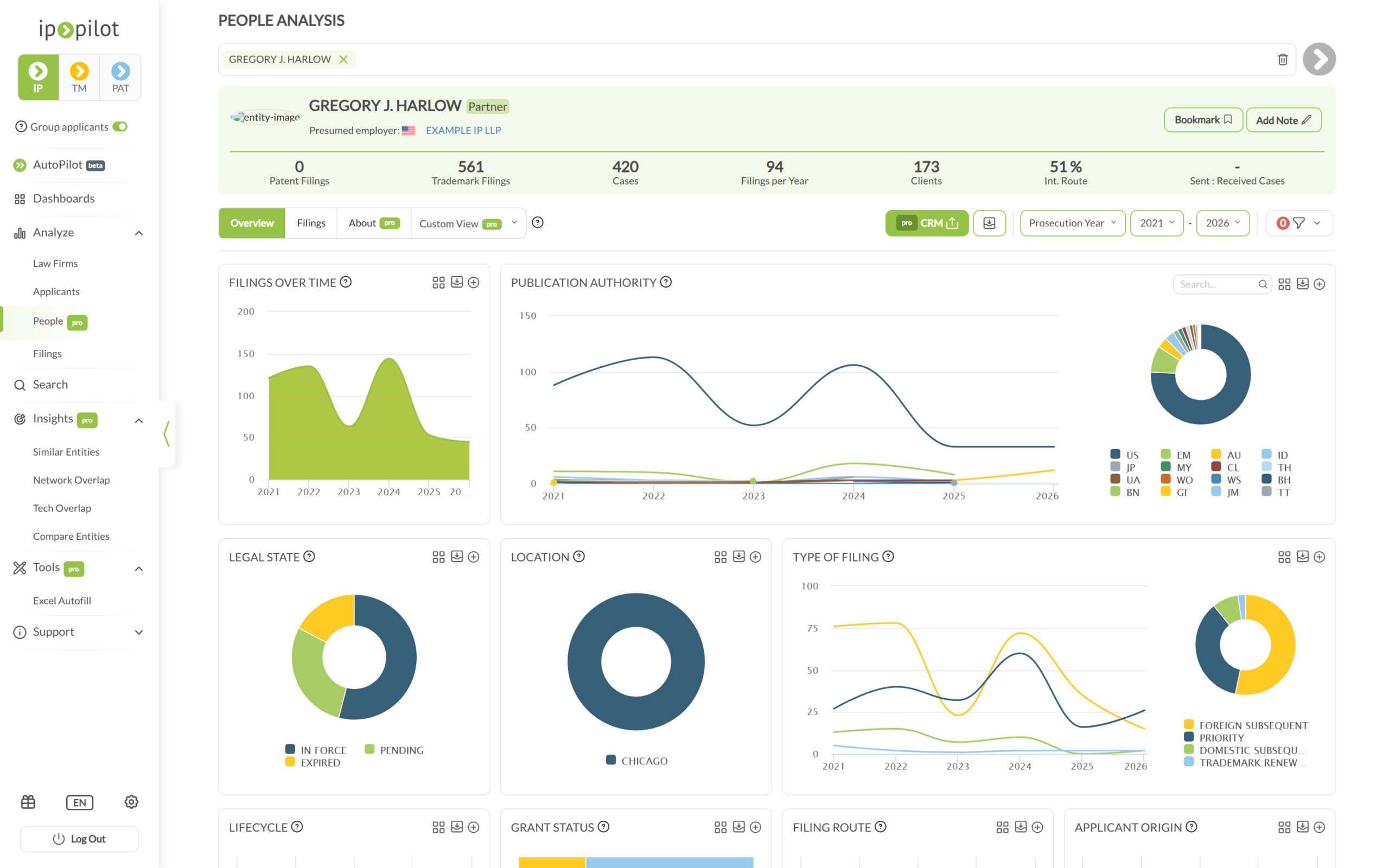Select the Overview tab
The image size is (1389, 868).
252,223
